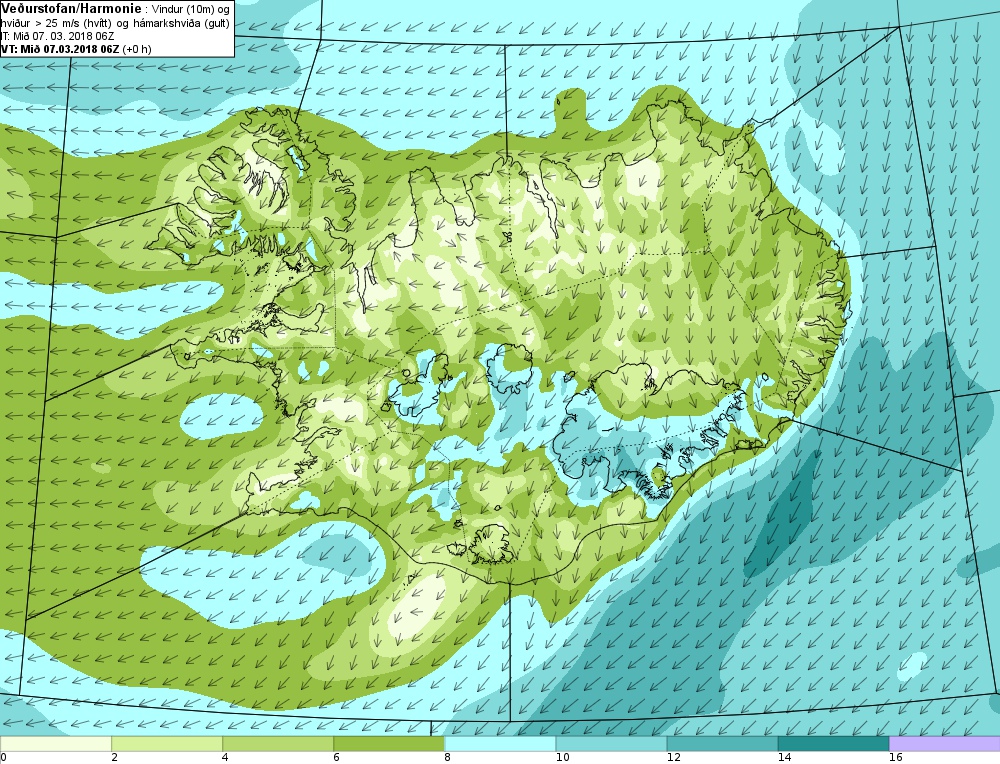Click the legend scale label 4
The height and width of the screenshot is (764, 1000).
point(225,757)
